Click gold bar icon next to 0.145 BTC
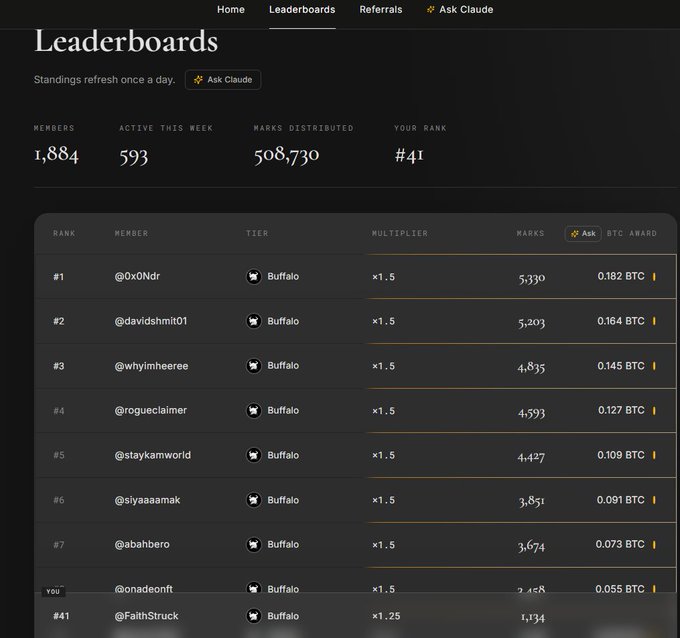 pos(654,366)
